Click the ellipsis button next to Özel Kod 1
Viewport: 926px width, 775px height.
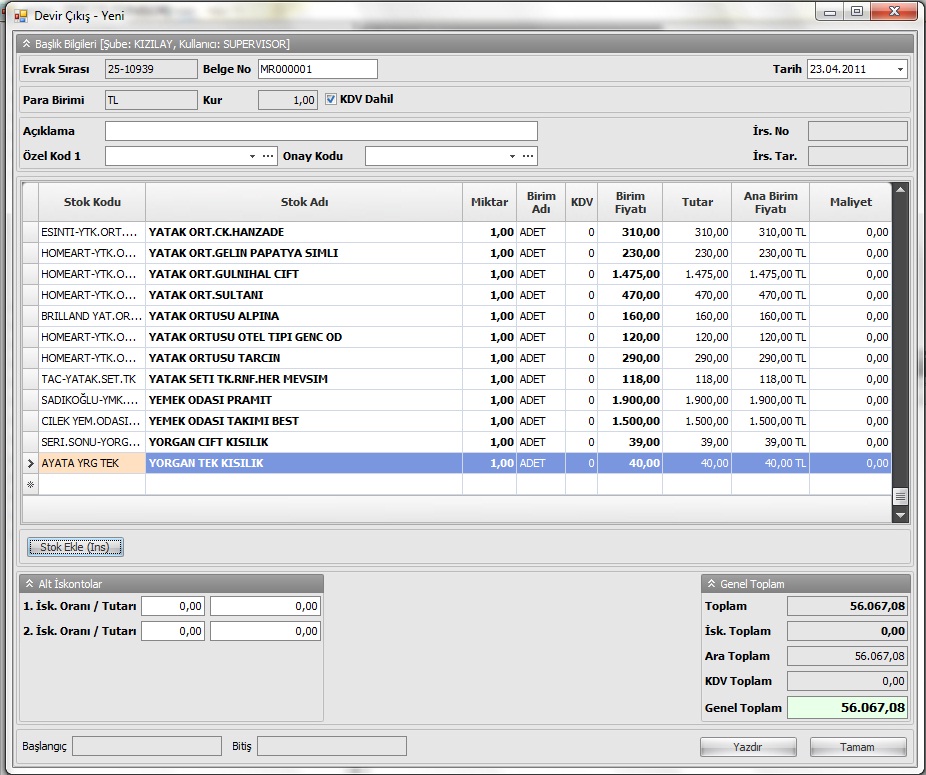tap(268, 156)
